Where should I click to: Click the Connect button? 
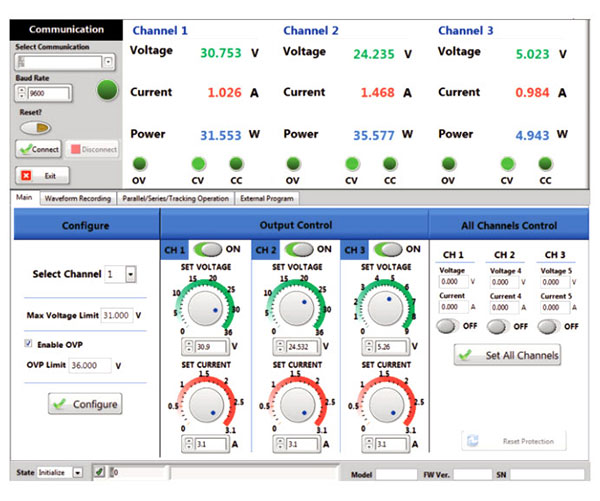38,149
